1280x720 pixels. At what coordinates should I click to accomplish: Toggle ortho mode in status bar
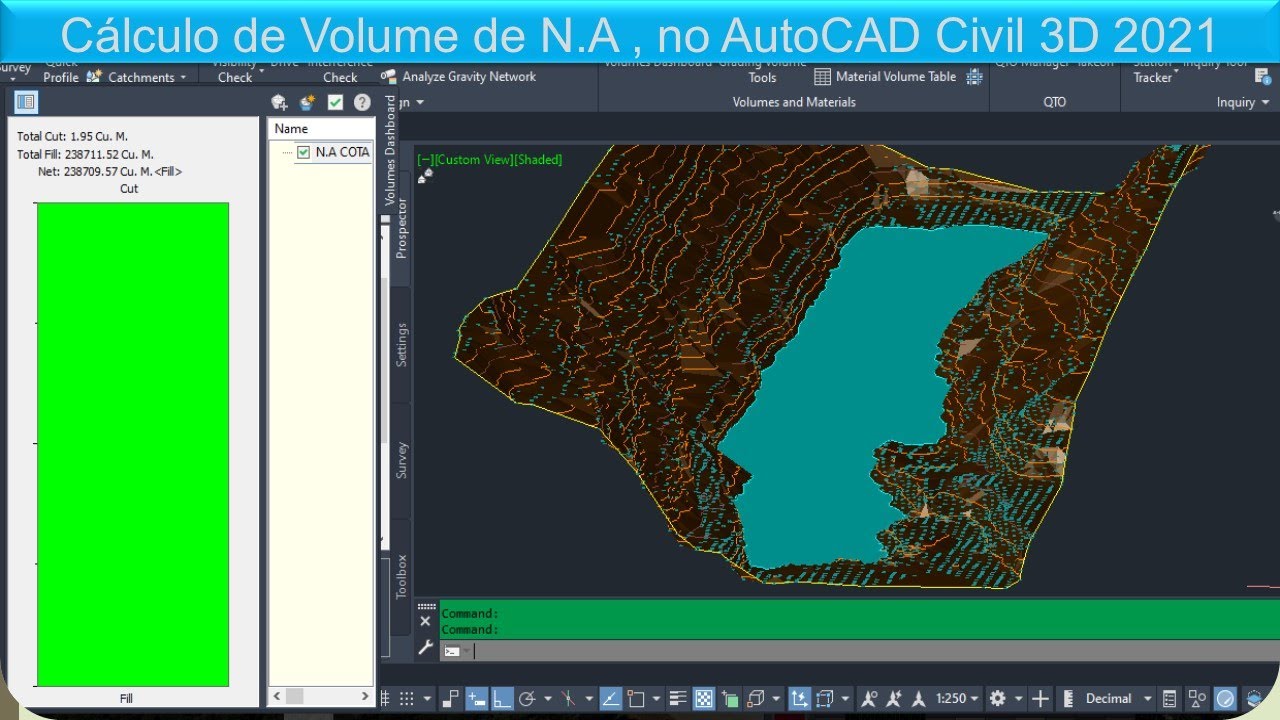(x=502, y=698)
